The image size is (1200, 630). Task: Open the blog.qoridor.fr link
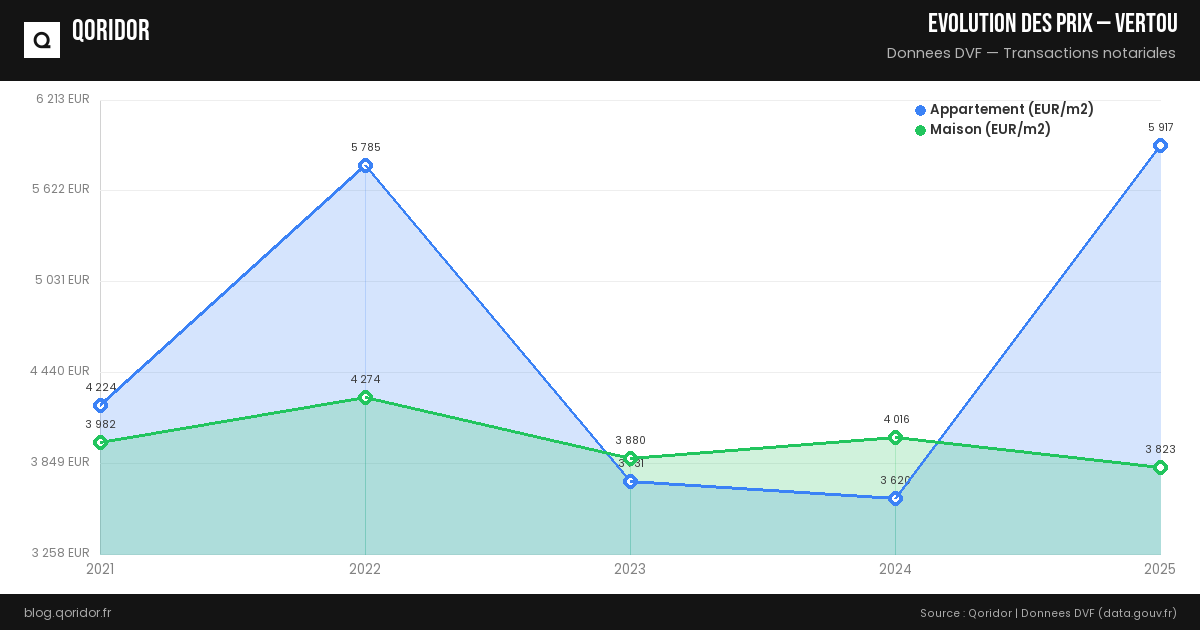point(67,612)
